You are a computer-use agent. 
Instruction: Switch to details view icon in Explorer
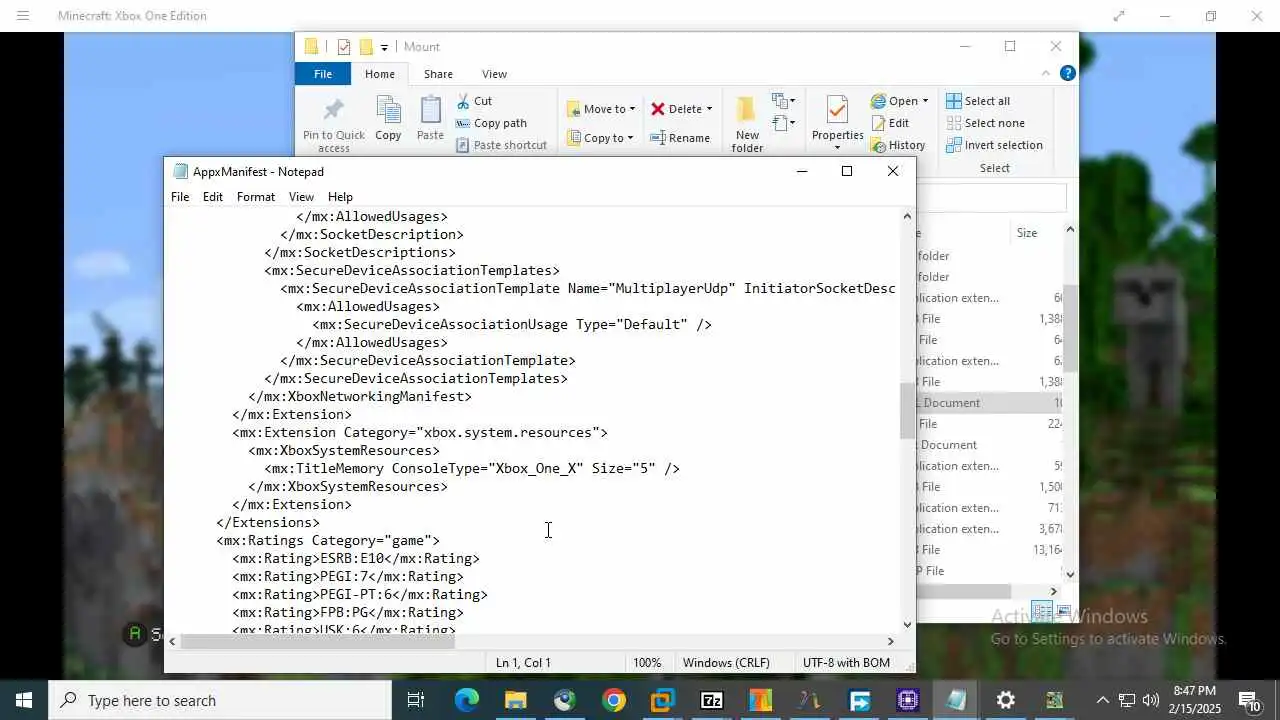[1042, 611]
